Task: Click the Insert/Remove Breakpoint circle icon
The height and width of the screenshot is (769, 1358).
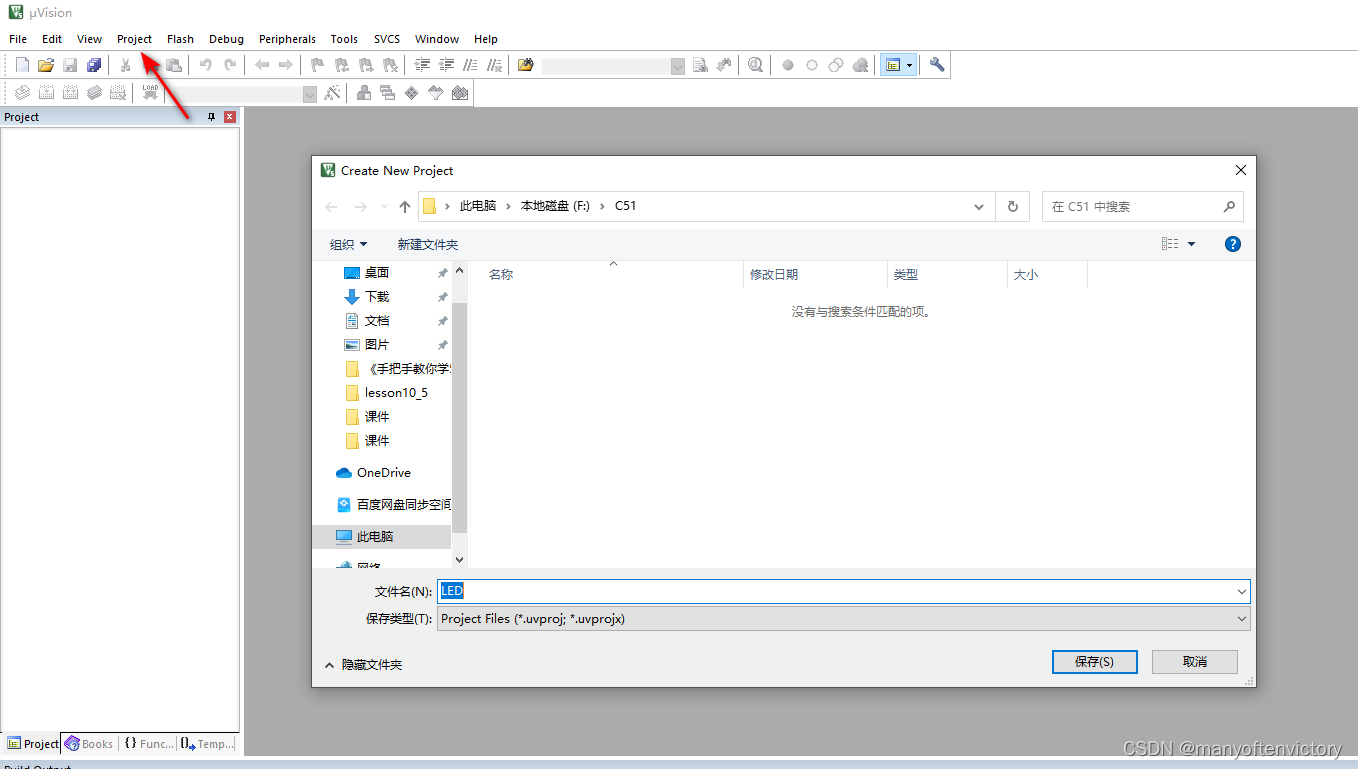Action: click(788, 65)
